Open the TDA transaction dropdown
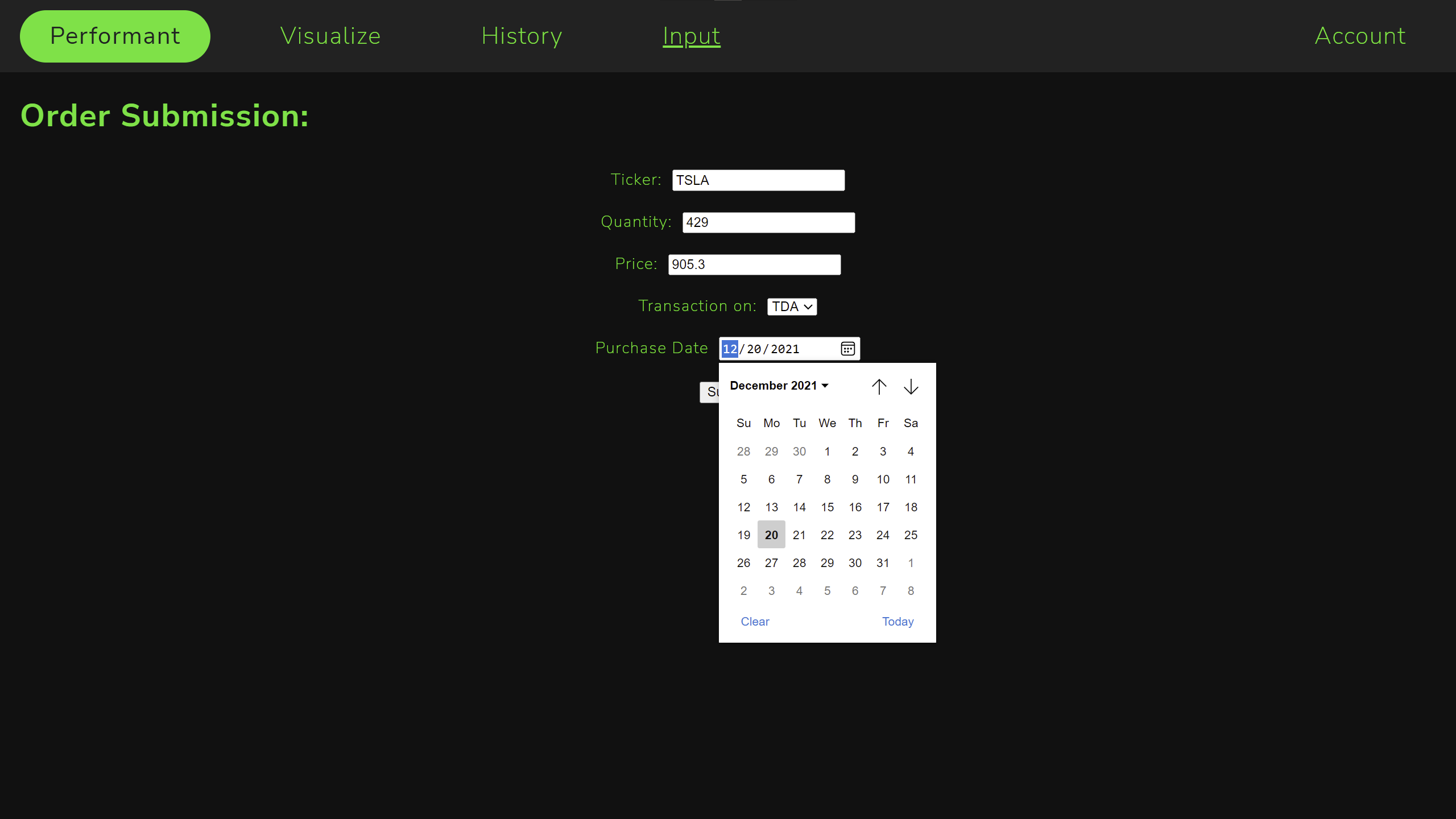 792,307
